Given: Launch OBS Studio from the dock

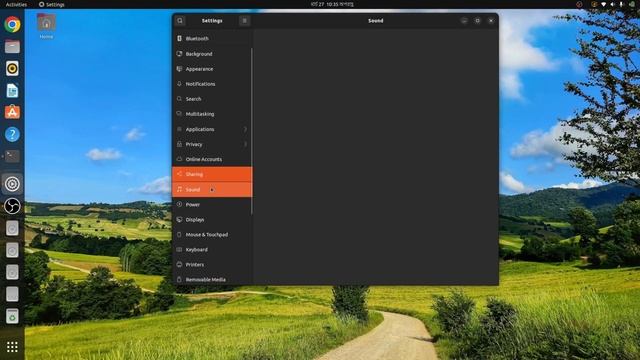Looking at the screenshot, I should click(x=12, y=206).
